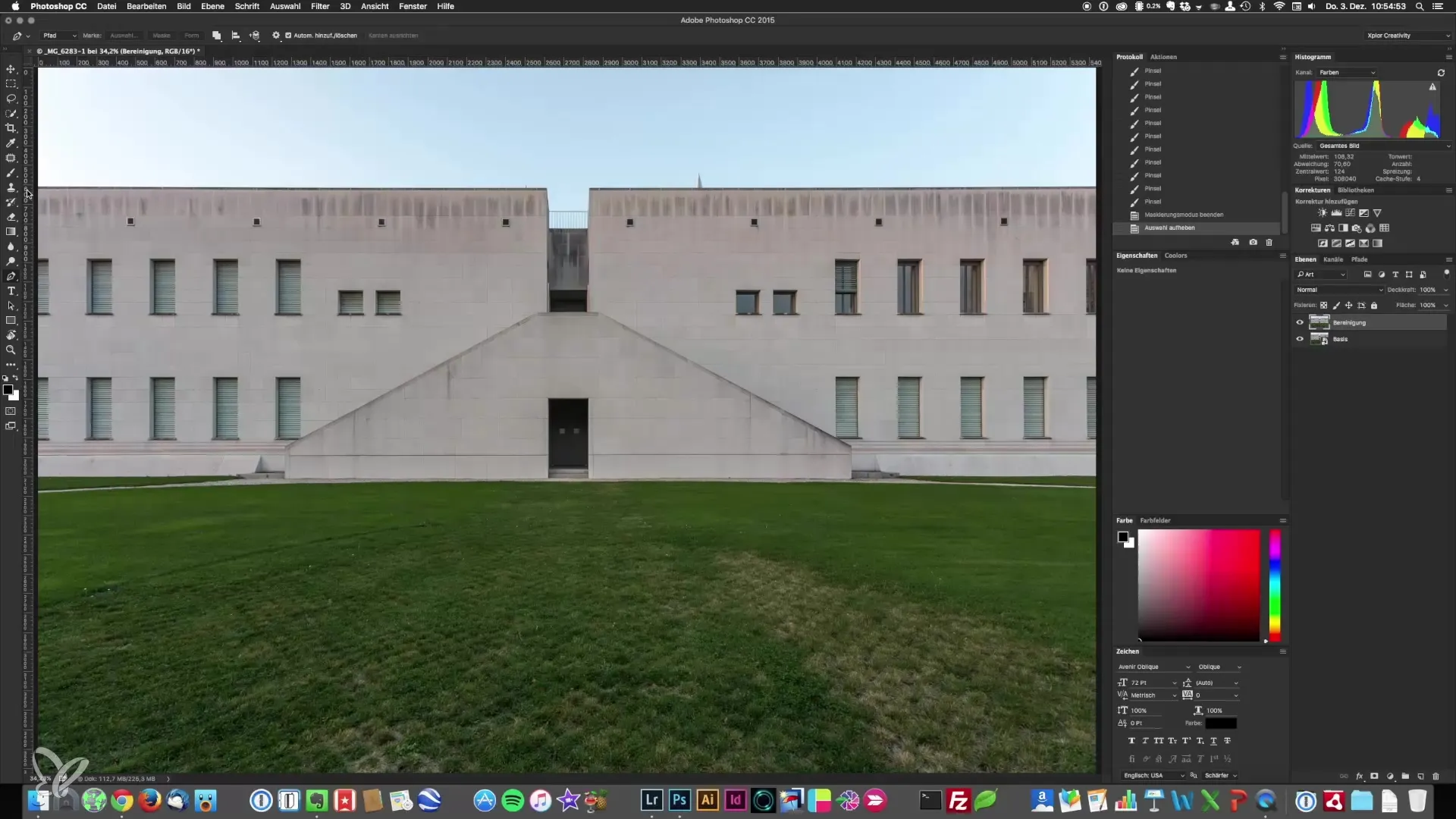Image resolution: width=1456 pixels, height=819 pixels.
Task: Open the Kanal Farben dropdown
Action: [1347, 73]
